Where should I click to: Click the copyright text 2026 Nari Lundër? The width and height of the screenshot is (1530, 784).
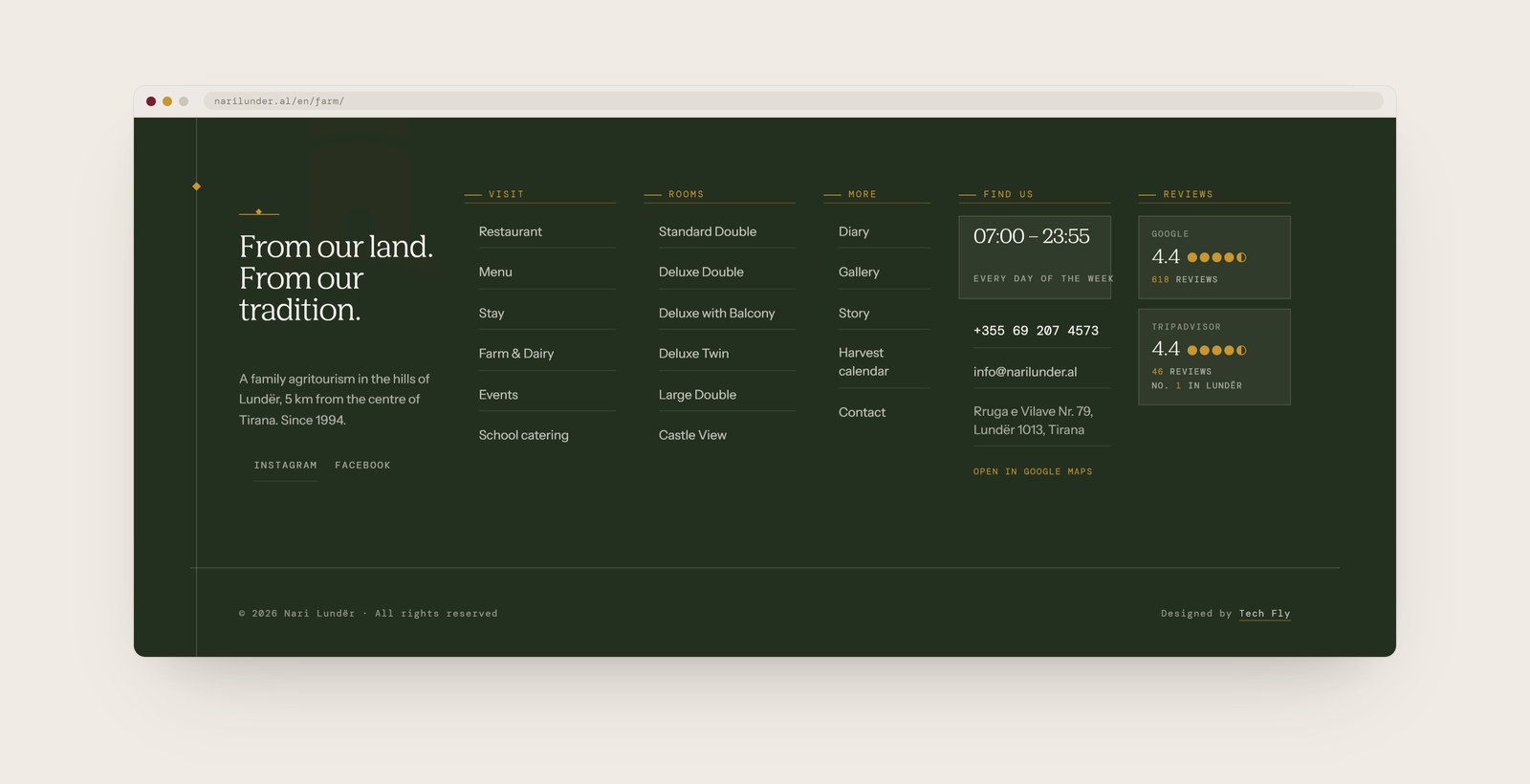click(x=368, y=614)
